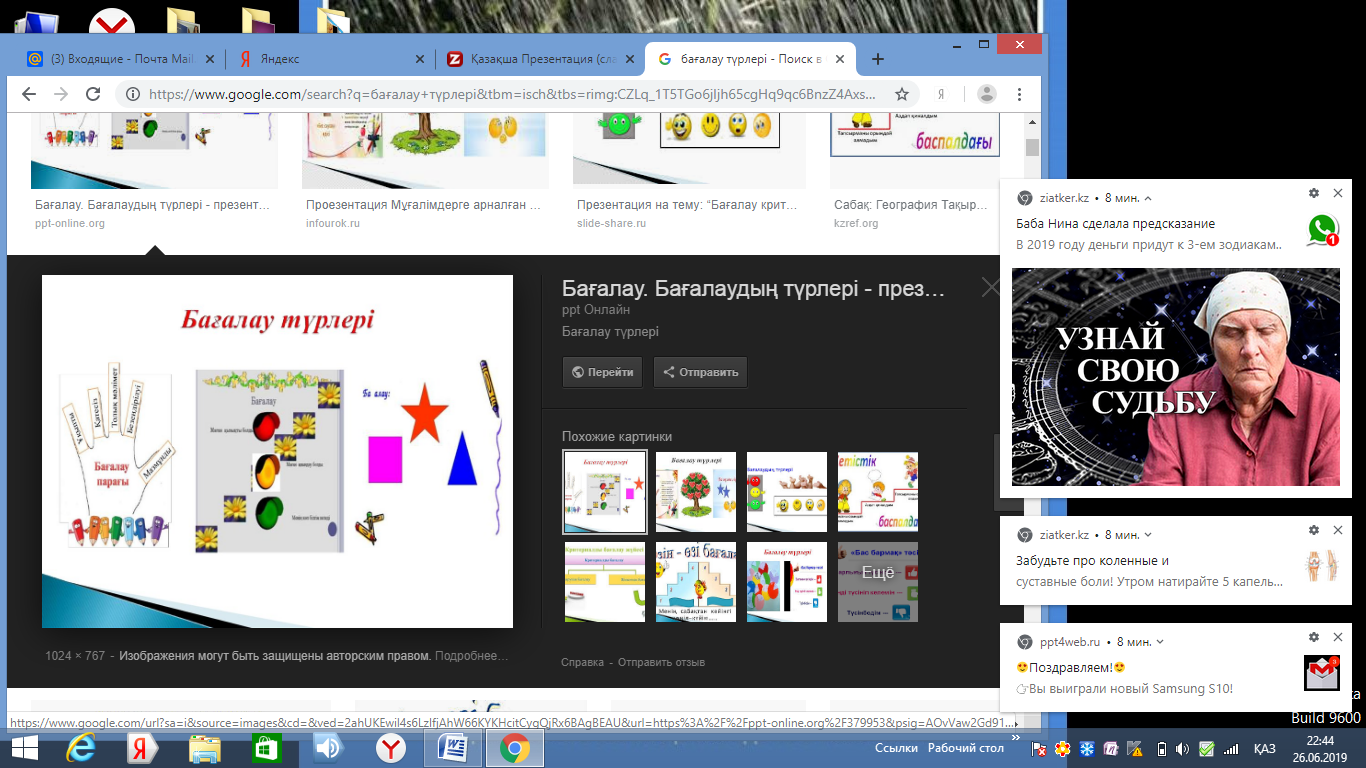Open the Windows Store taskbar icon
The image size is (1366, 768).
pos(267,748)
